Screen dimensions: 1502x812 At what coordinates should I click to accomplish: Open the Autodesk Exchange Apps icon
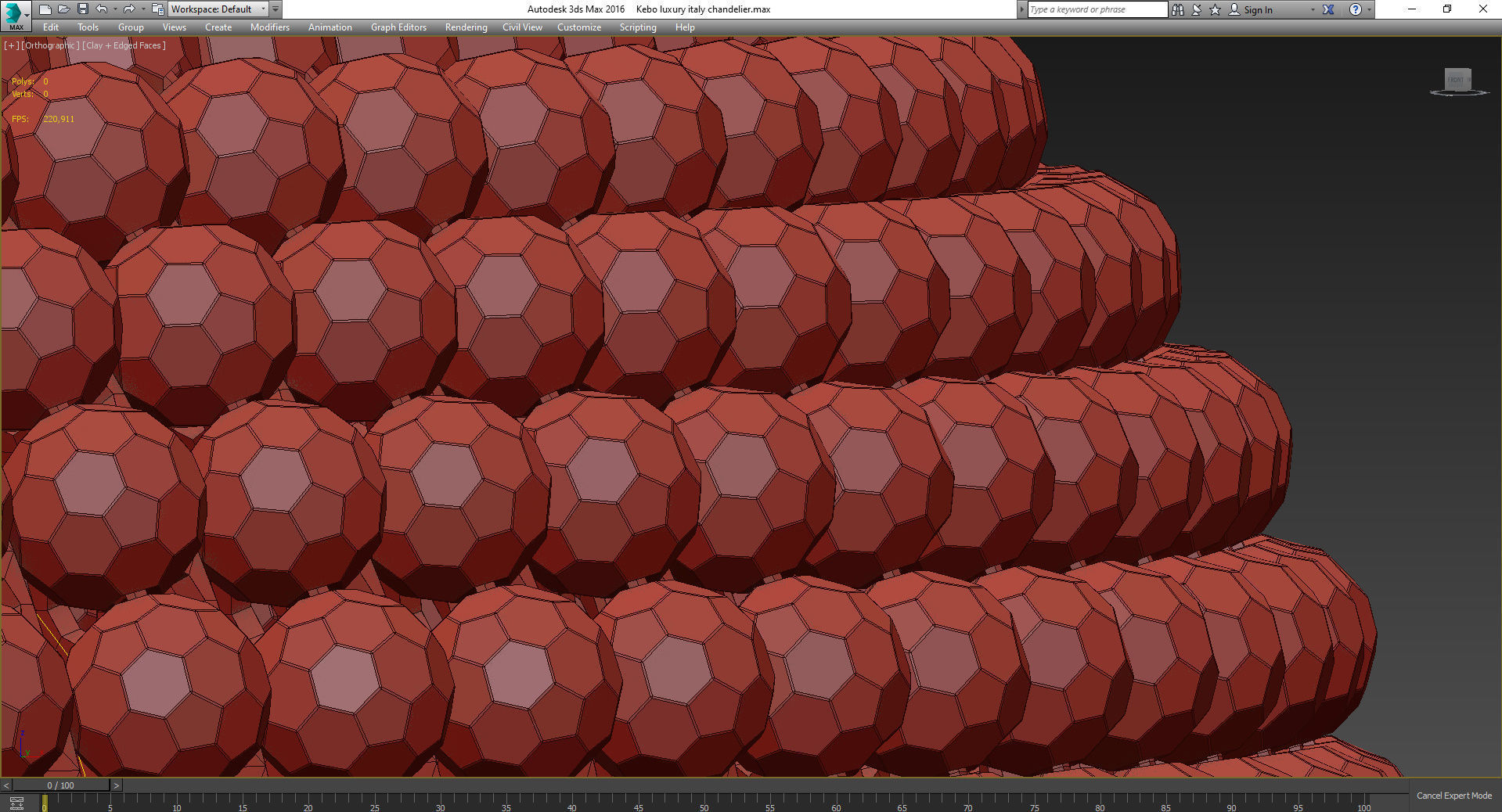tap(1328, 9)
